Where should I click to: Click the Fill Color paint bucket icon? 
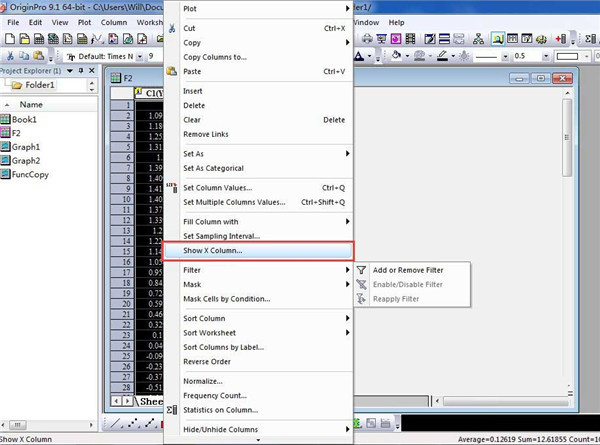click(396, 56)
